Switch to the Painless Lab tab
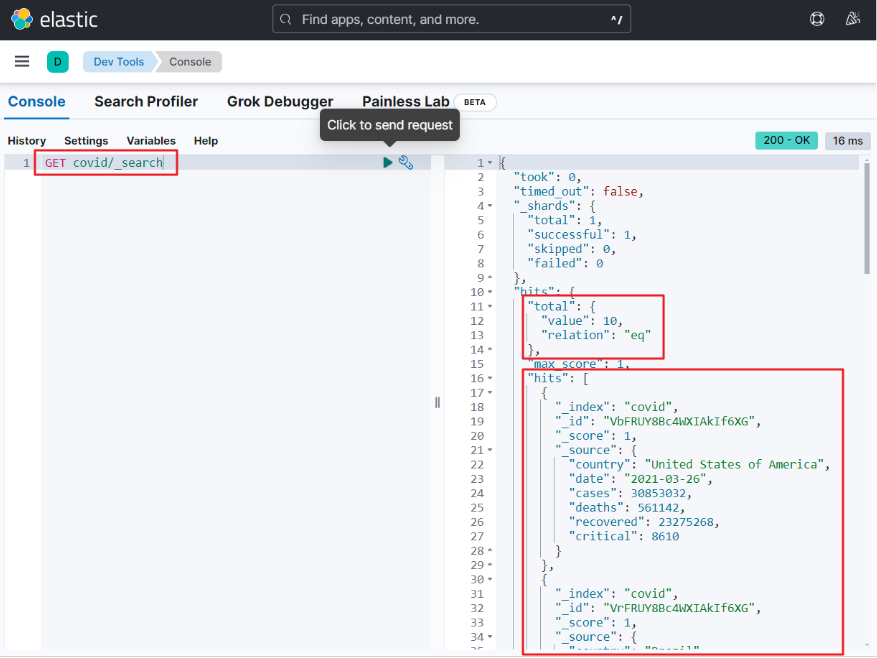The width and height of the screenshot is (877, 658). [x=406, y=102]
